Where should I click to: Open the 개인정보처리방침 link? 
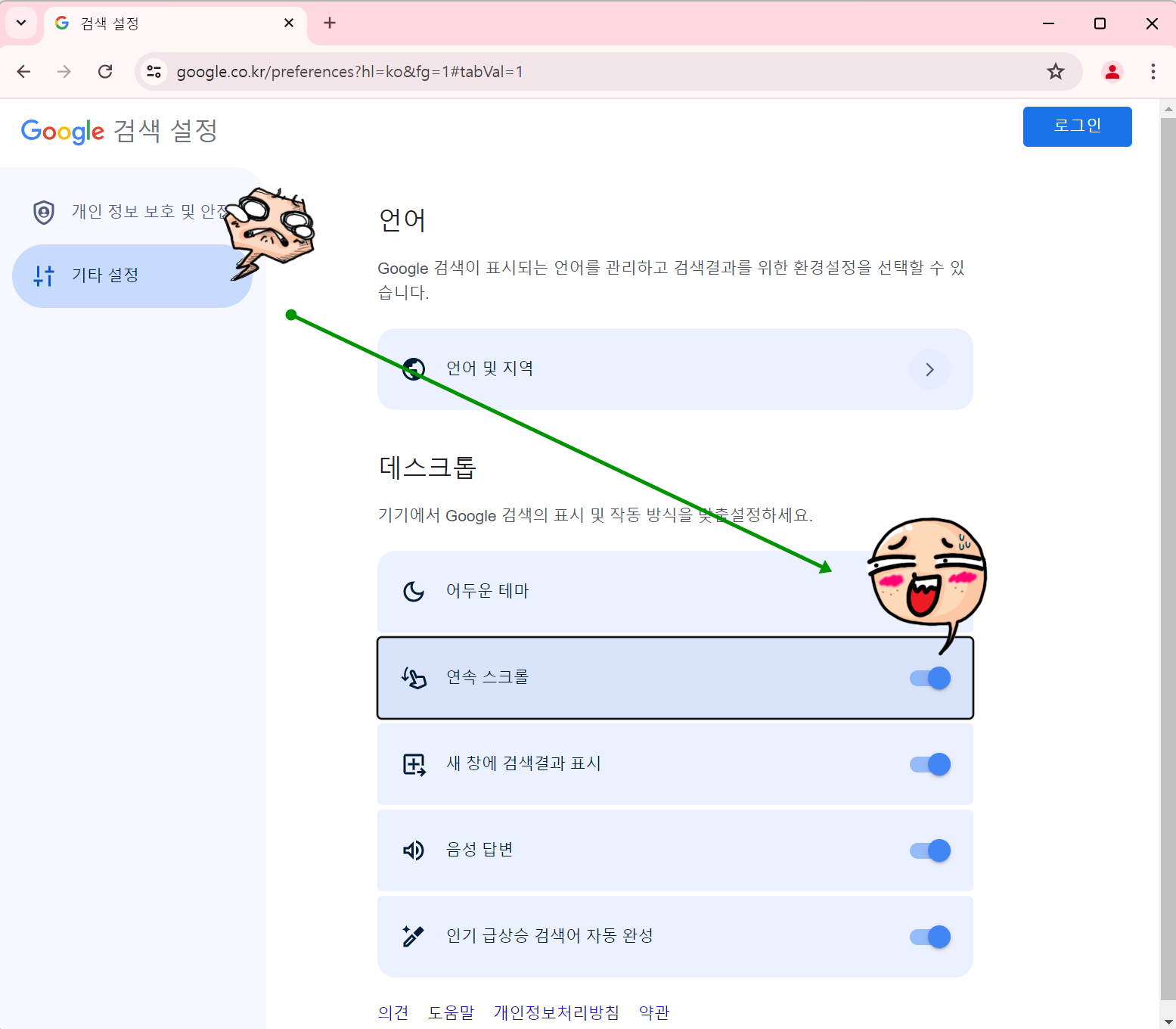557,1012
